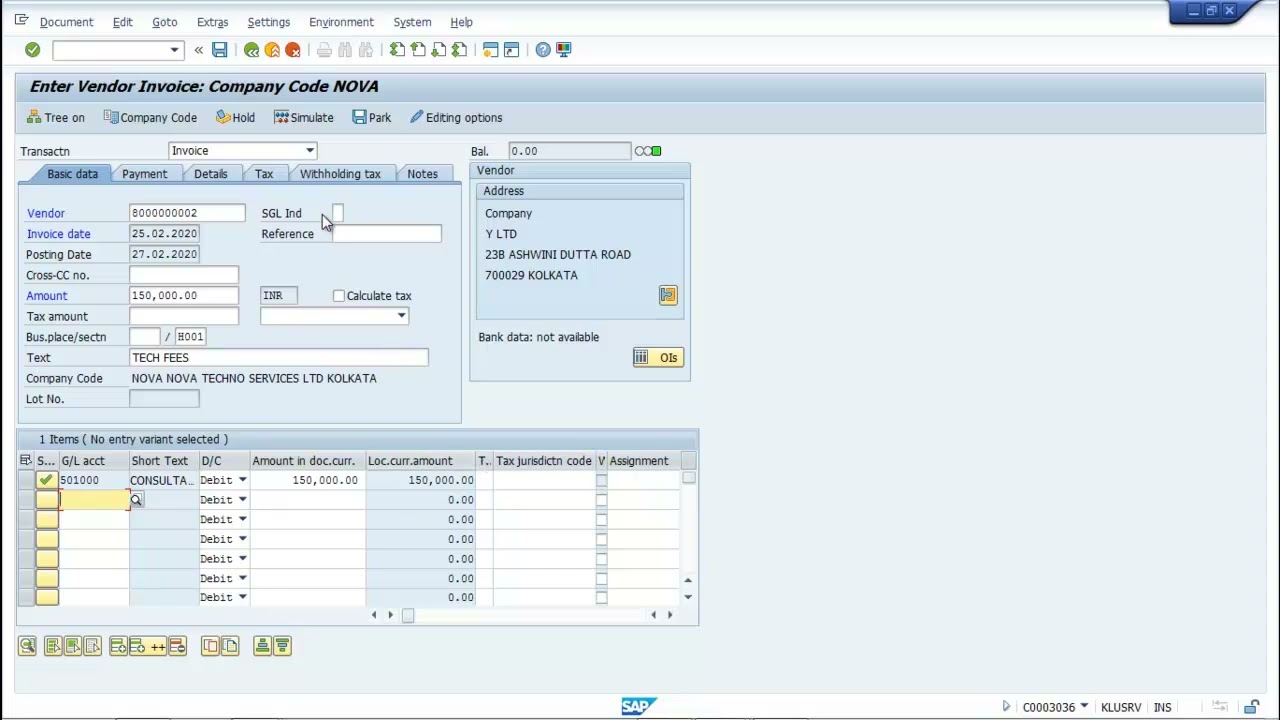Switch to the Notes tab
Viewport: 1280px width, 720px height.
422,174
